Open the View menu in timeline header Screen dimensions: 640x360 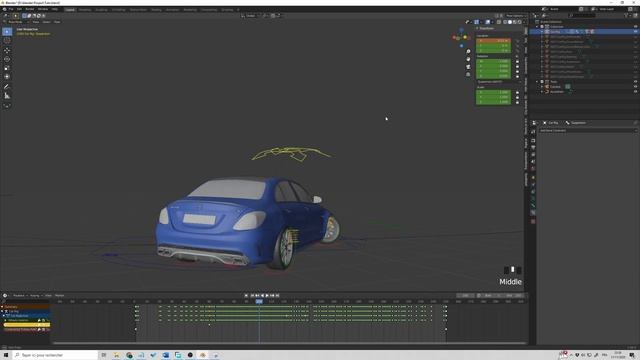(x=49, y=296)
